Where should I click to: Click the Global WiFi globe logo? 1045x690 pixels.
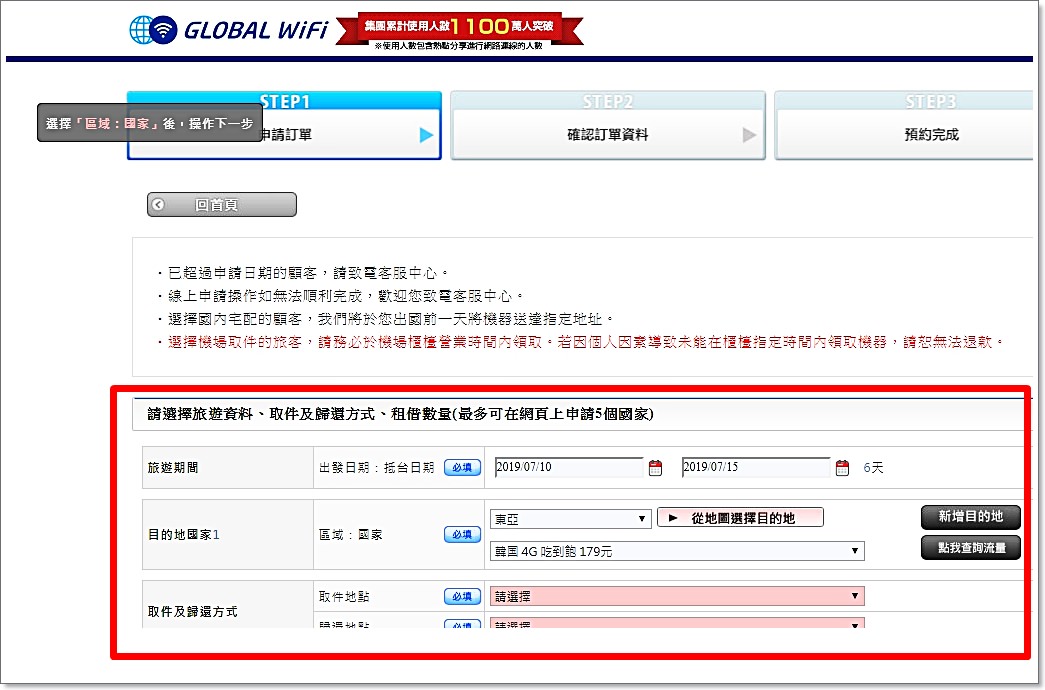(153, 29)
